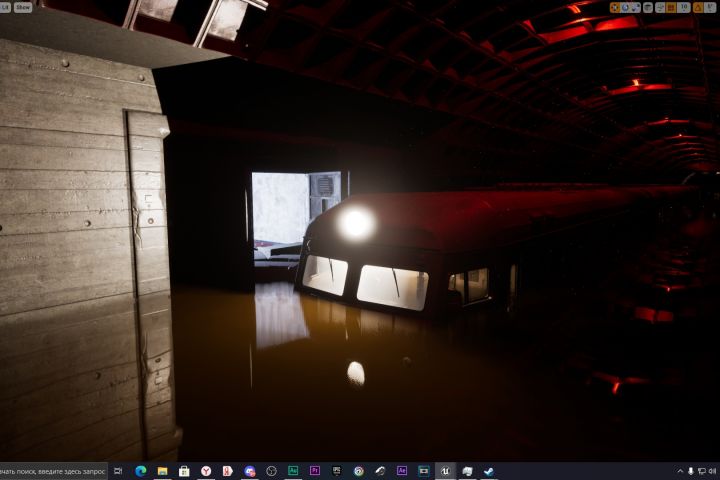
Task: Open the teal screen-capture app icon
Action: pos(423,471)
